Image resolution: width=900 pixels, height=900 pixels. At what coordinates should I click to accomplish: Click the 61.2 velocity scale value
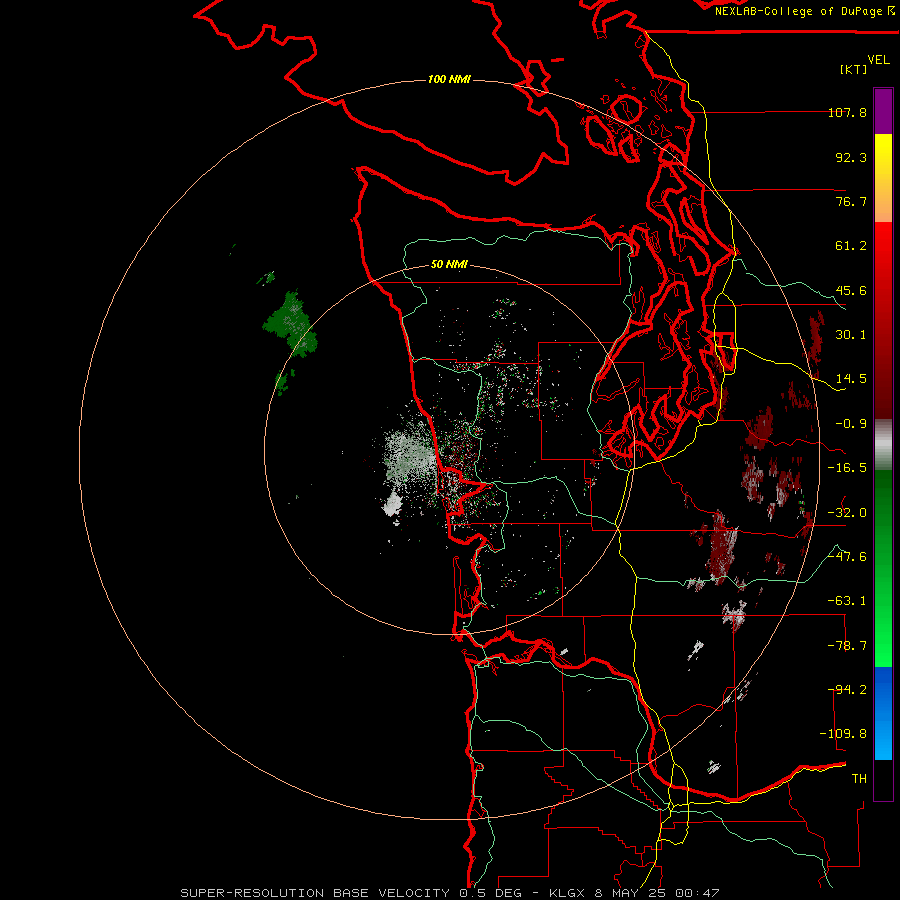point(851,246)
